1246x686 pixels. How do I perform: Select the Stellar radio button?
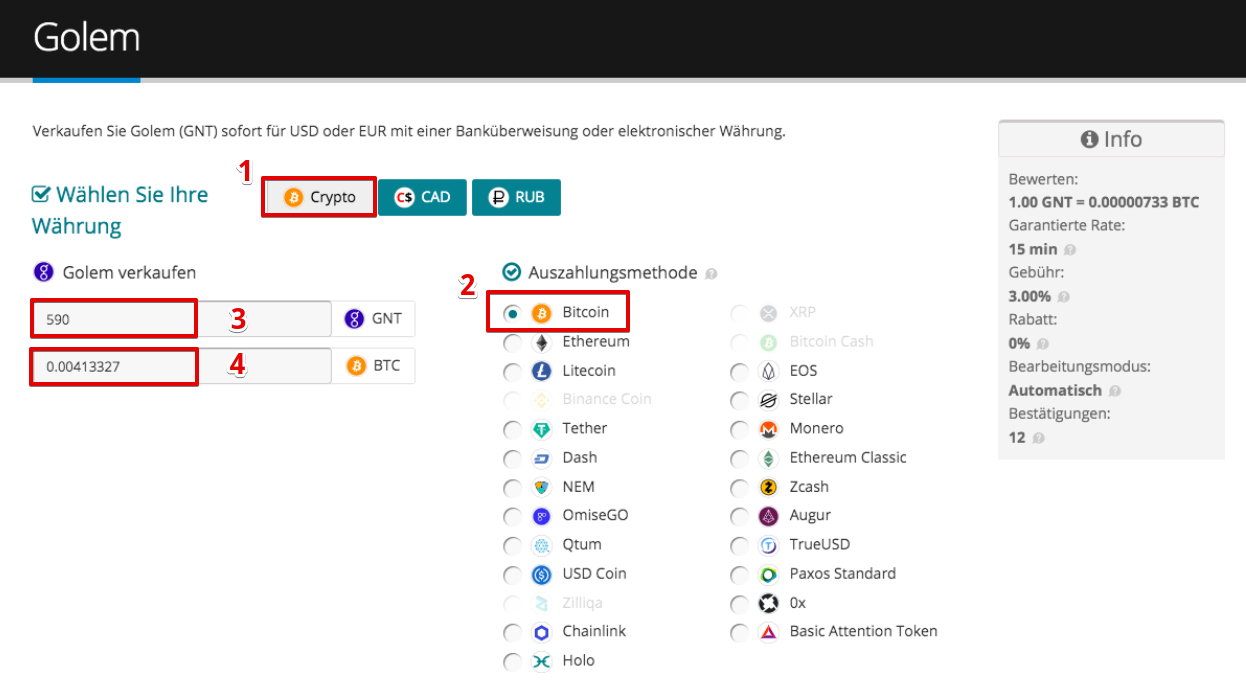[x=739, y=400]
